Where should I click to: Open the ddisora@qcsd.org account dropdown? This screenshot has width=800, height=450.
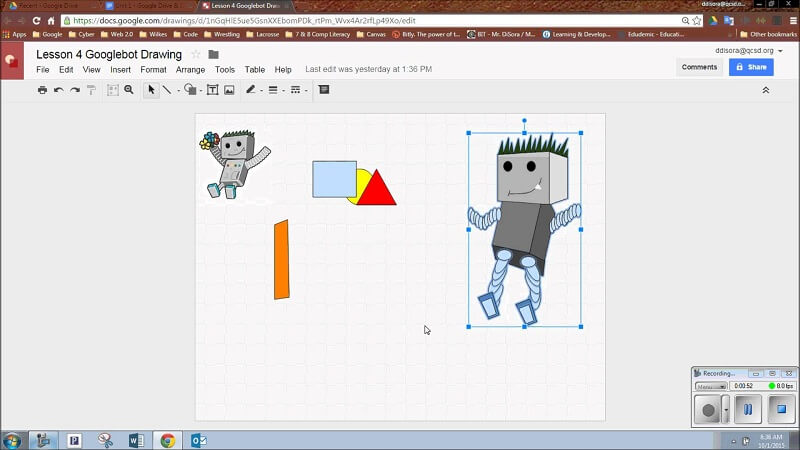748,51
